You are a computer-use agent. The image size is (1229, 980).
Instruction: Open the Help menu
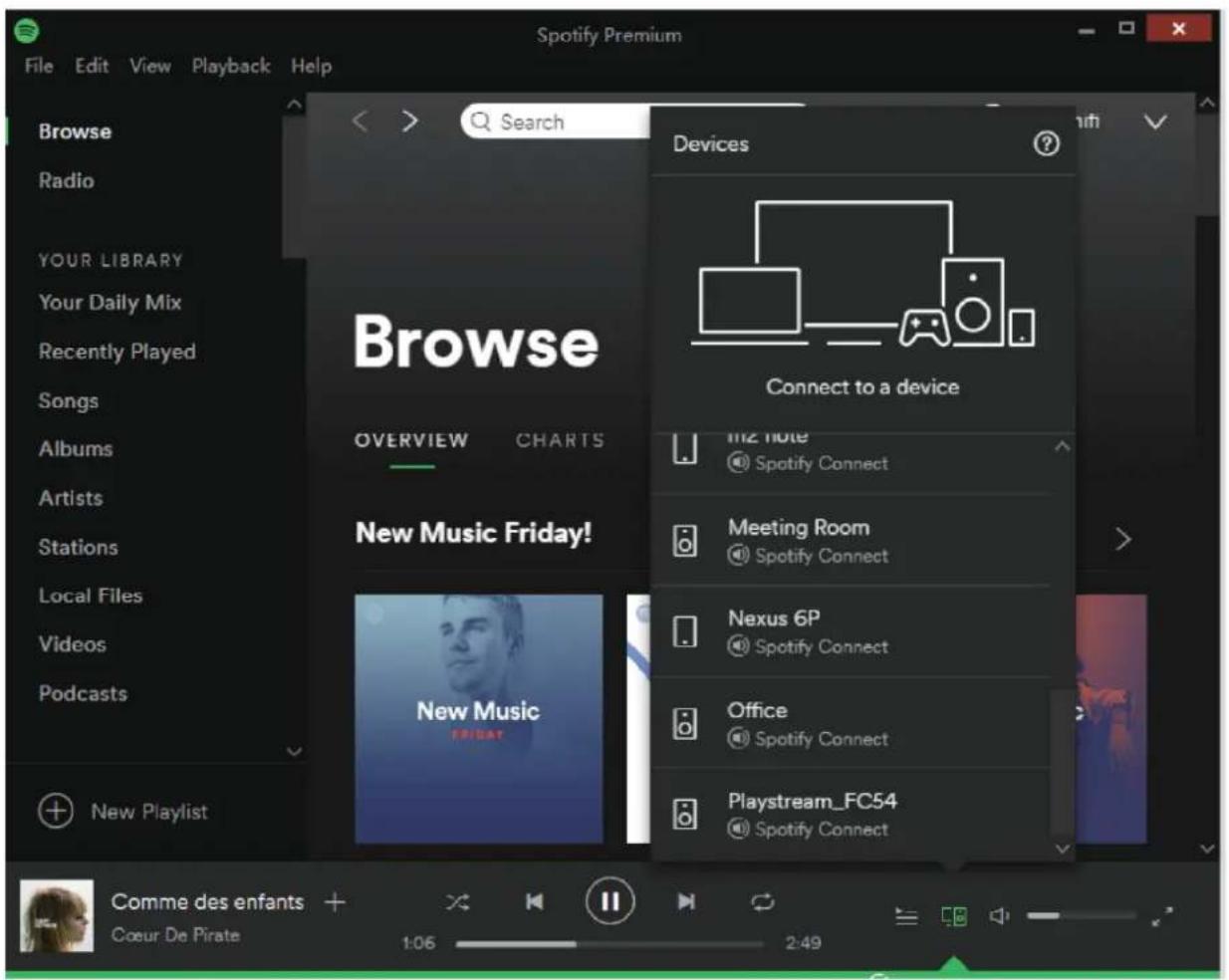pyautogui.click(x=311, y=66)
